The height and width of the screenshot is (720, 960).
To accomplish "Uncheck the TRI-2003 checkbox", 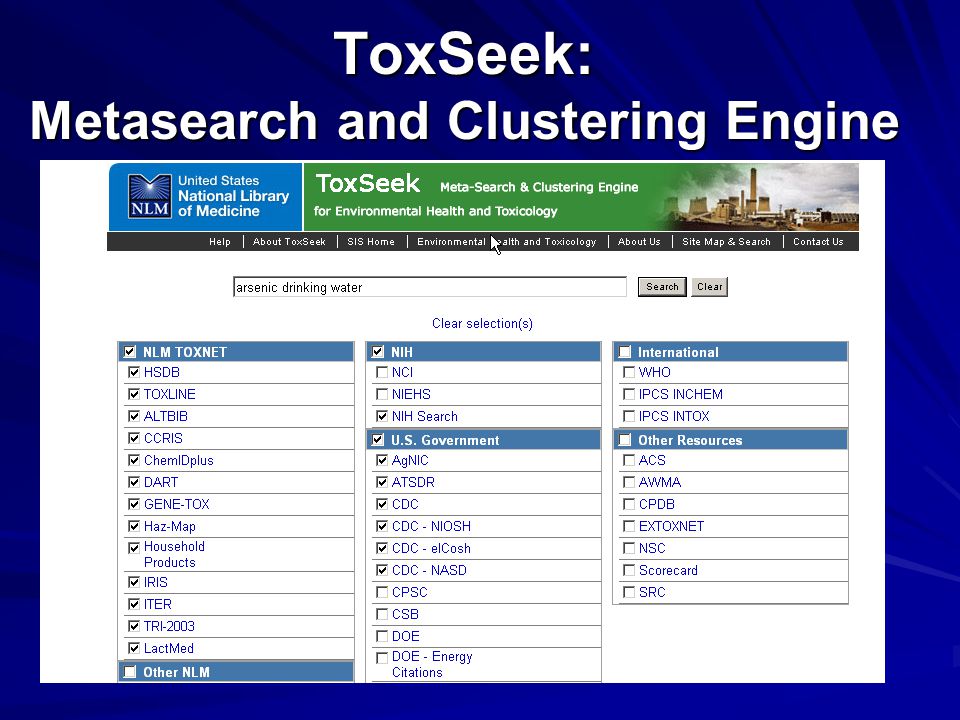I will (134, 626).
